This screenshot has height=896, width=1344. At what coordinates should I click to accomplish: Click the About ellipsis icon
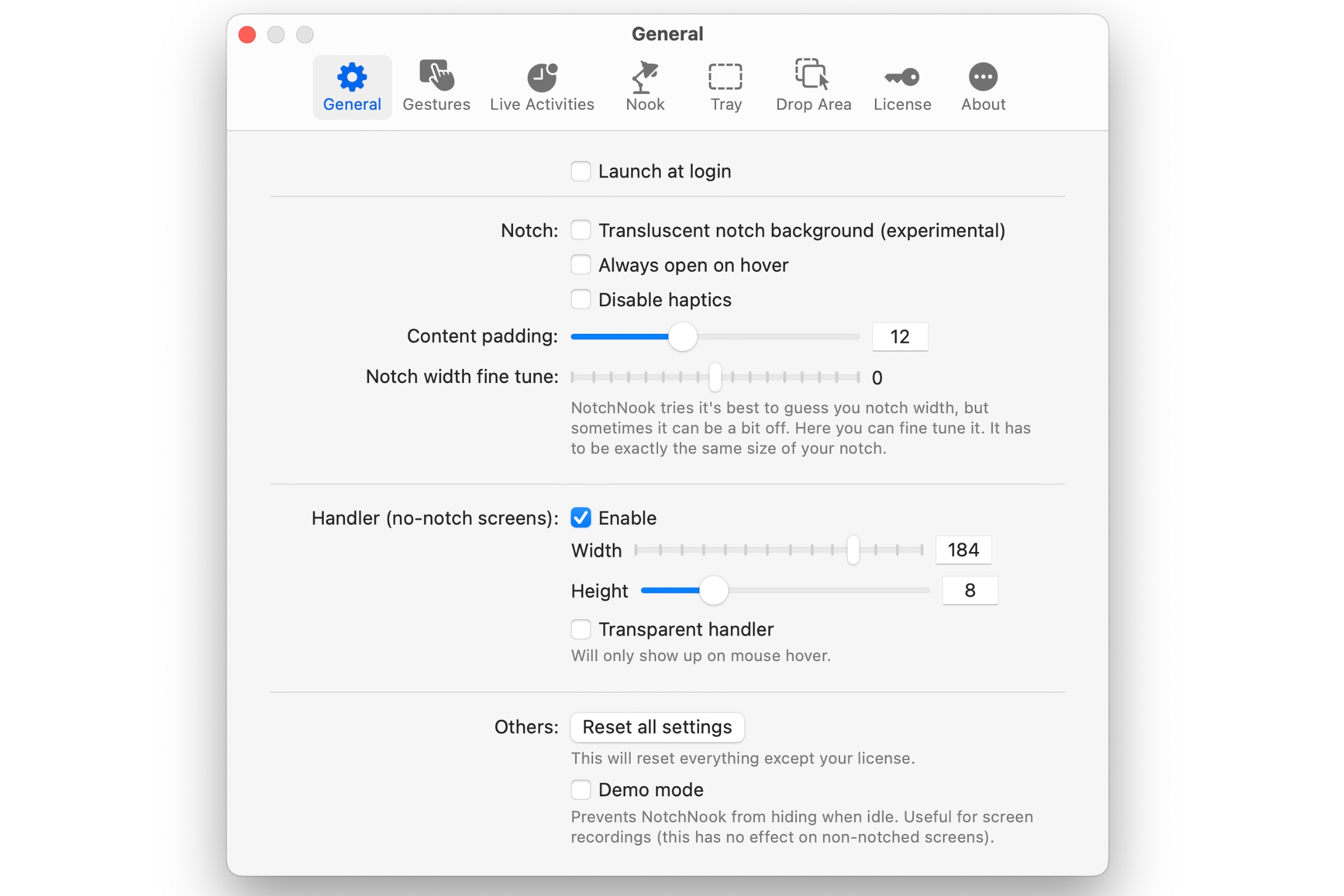pos(983,77)
